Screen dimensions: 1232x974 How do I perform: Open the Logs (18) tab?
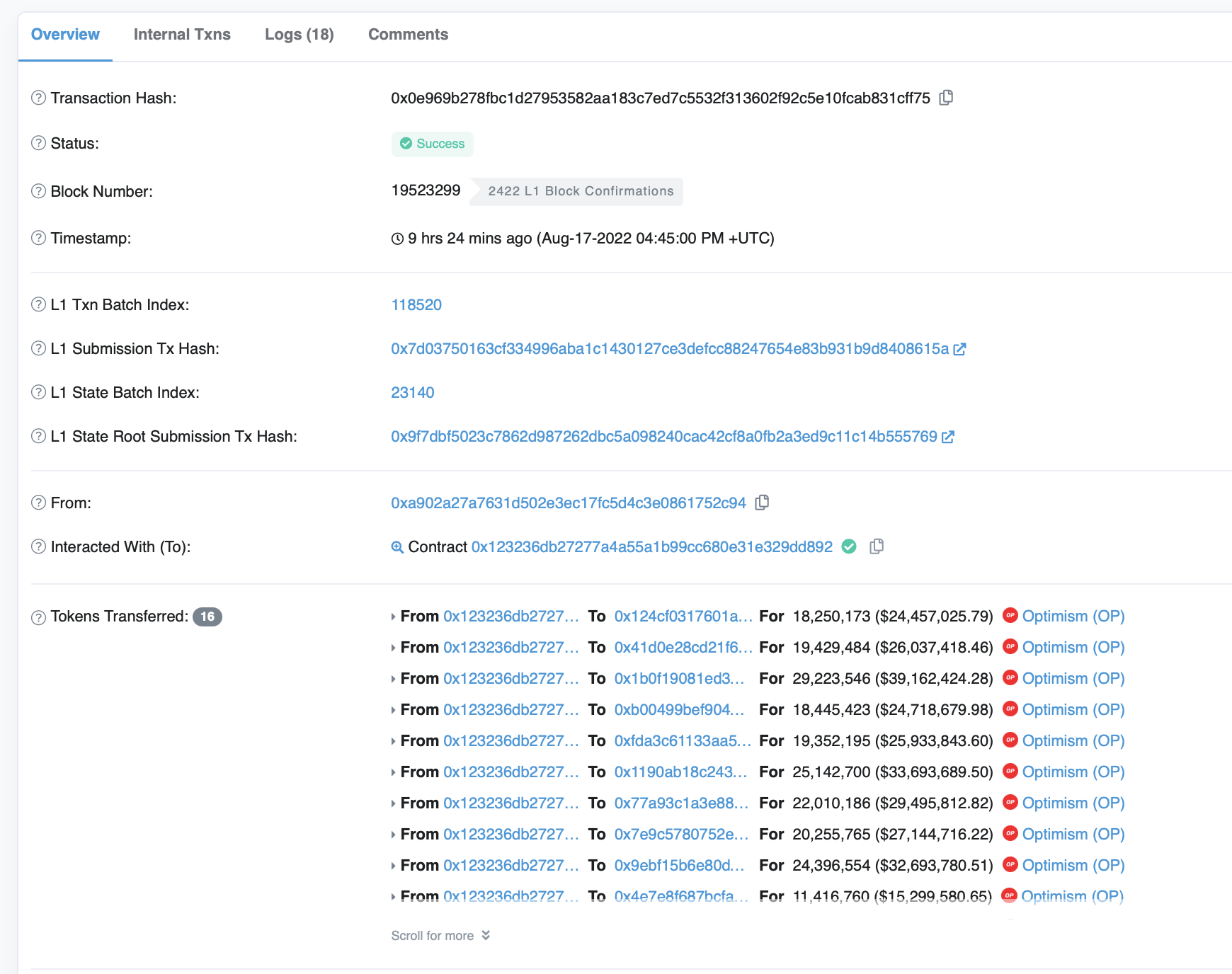point(299,35)
